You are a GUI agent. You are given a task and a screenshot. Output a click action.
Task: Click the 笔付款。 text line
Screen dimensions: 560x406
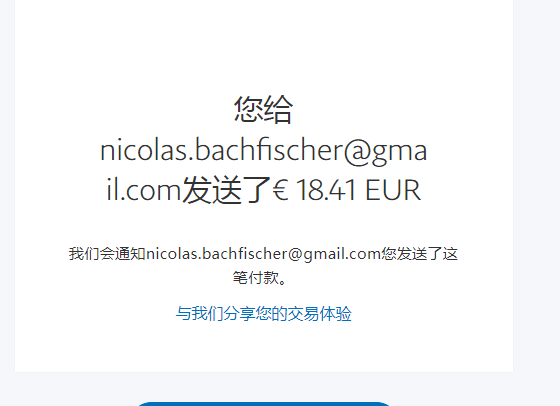pyautogui.click(x=260, y=278)
